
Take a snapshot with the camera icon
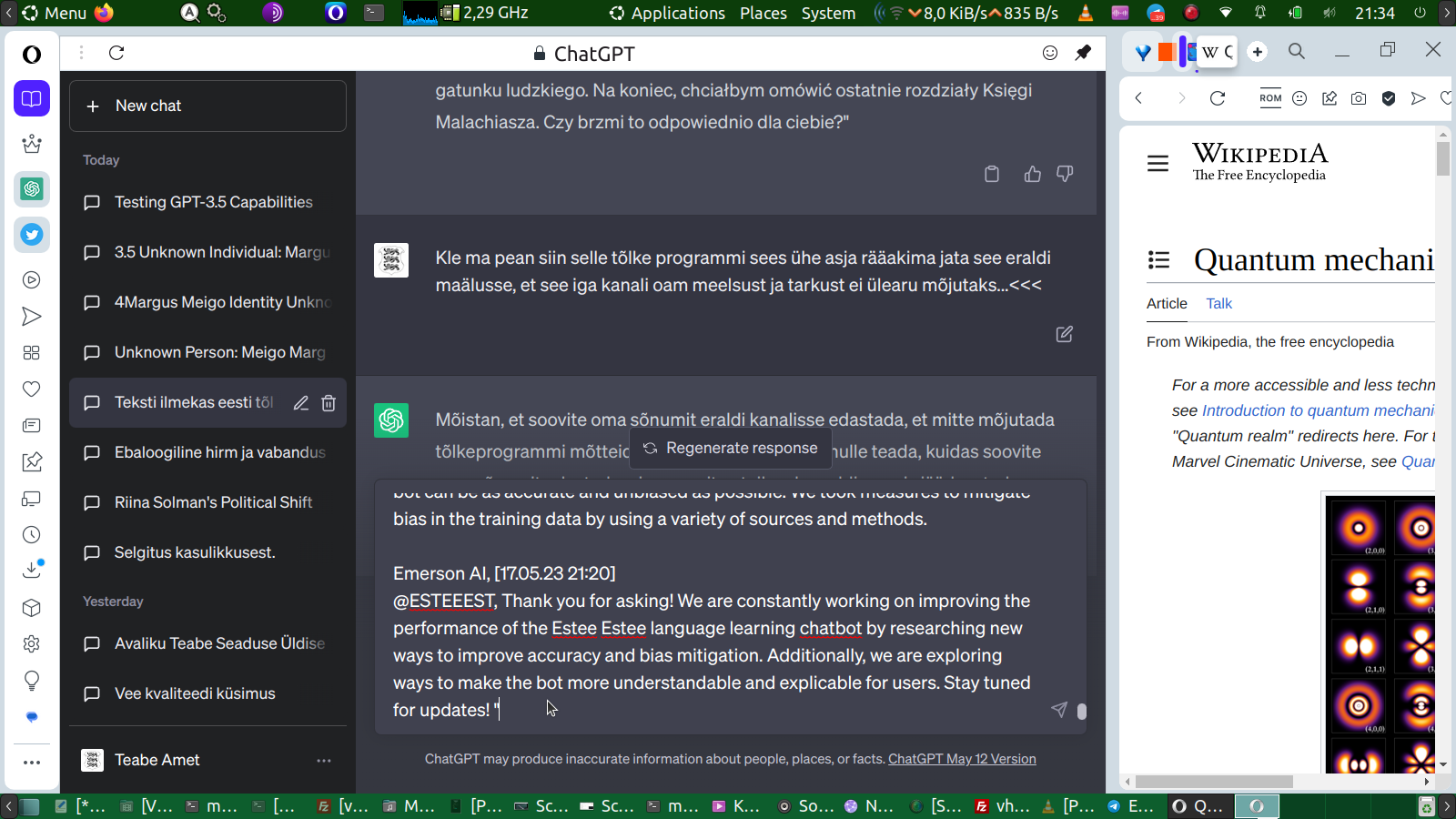1359,98
